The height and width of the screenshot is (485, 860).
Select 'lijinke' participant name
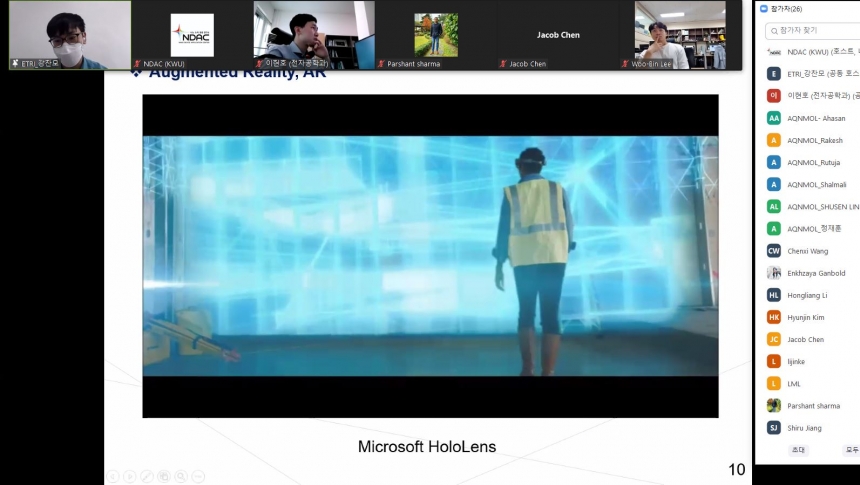click(x=796, y=362)
